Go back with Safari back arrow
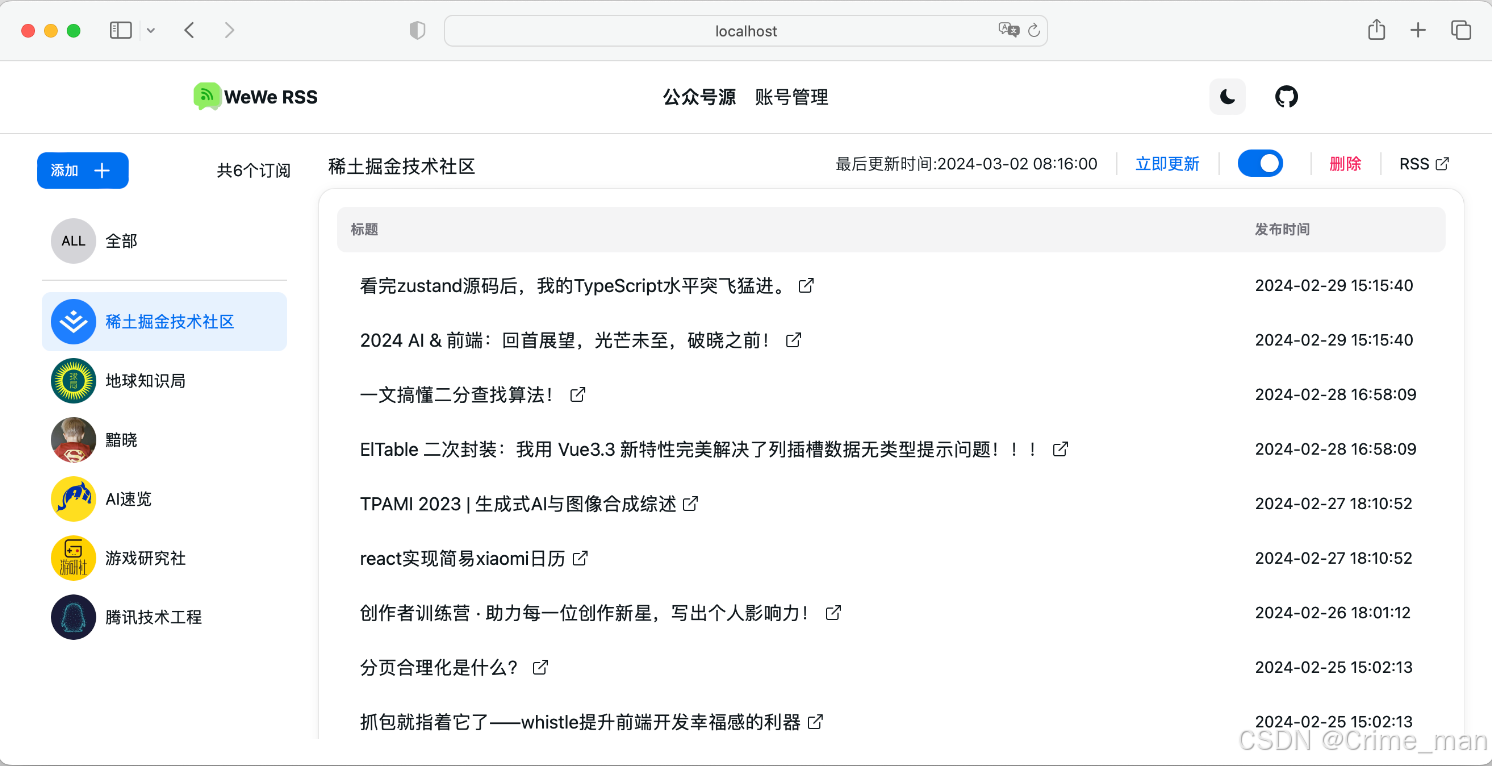Image resolution: width=1492 pixels, height=766 pixels. 189,30
